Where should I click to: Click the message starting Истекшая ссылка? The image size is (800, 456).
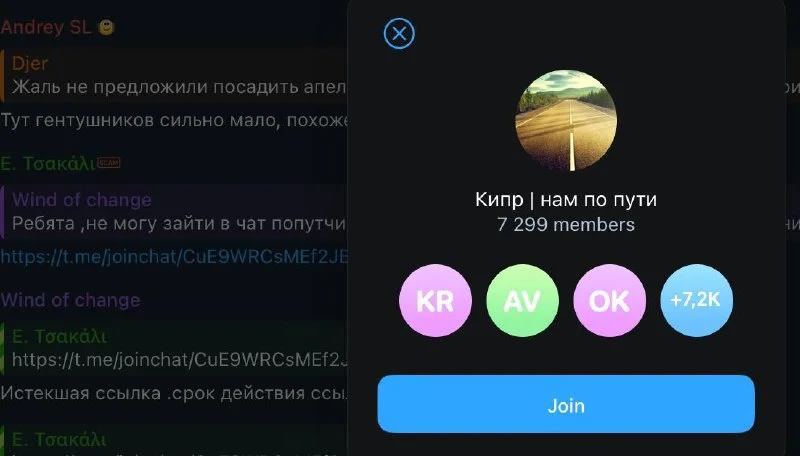174,393
